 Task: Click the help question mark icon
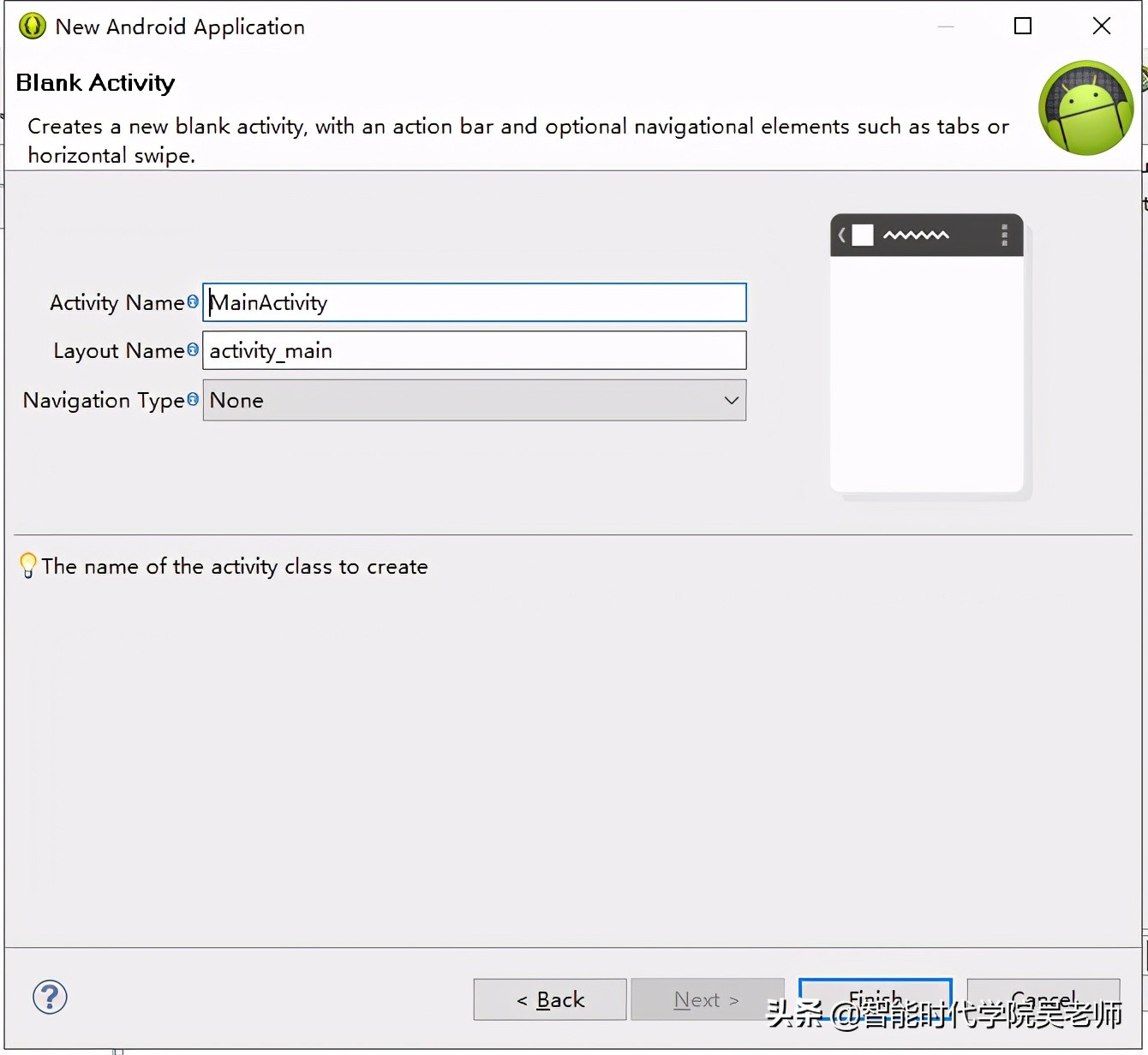50,997
